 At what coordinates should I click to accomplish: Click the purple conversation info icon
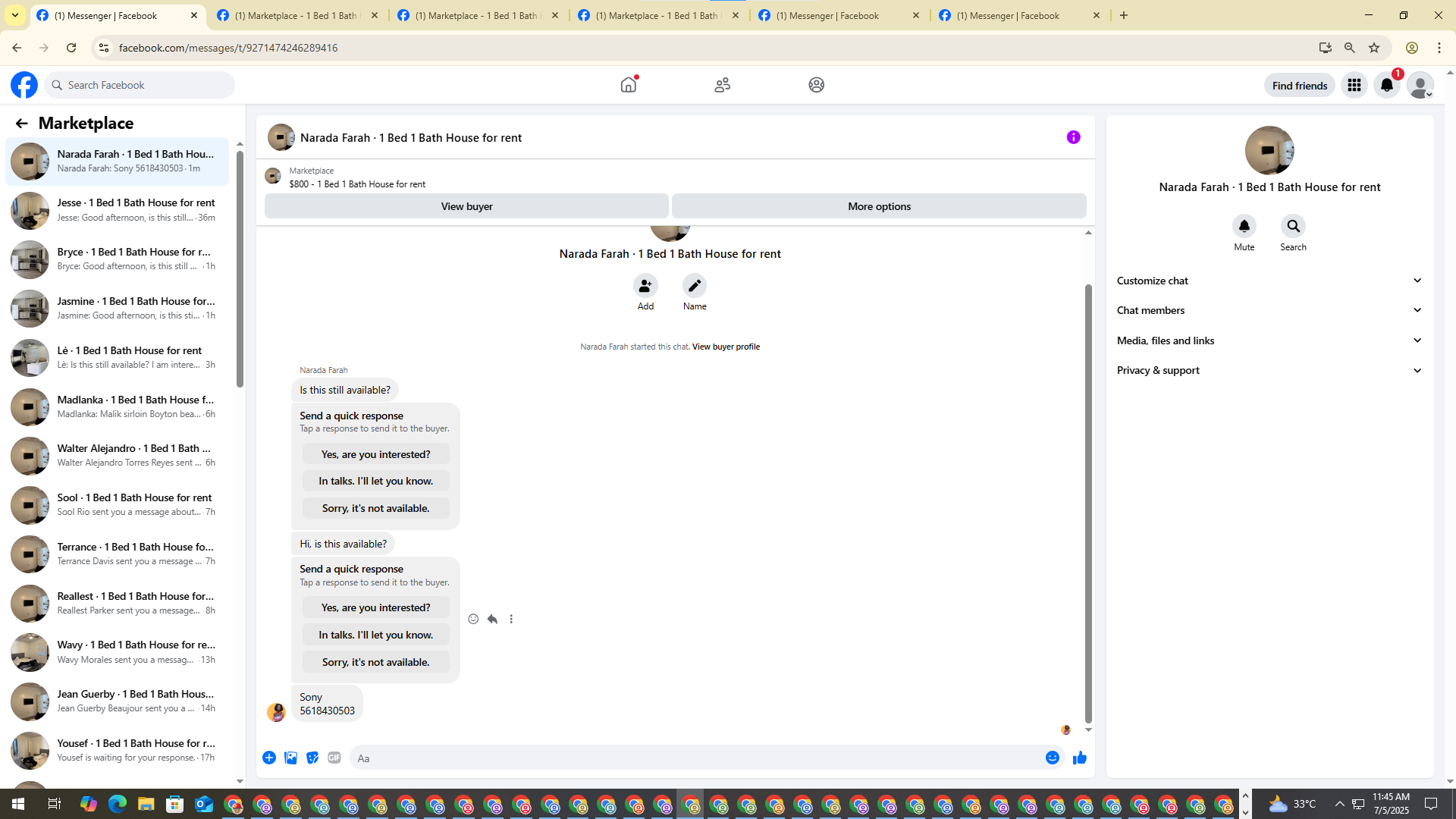pos(1073,137)
